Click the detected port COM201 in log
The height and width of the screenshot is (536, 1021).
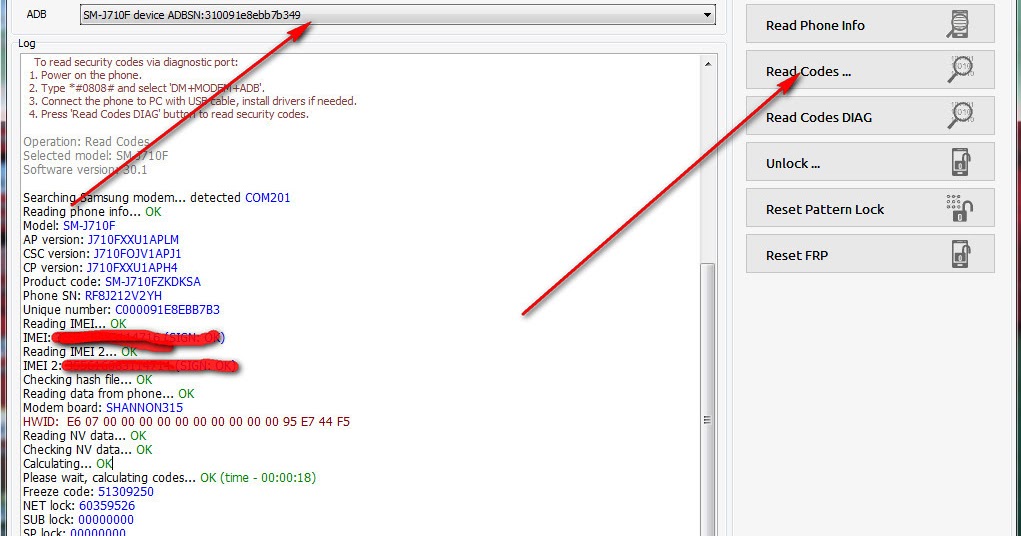[268, 197]
